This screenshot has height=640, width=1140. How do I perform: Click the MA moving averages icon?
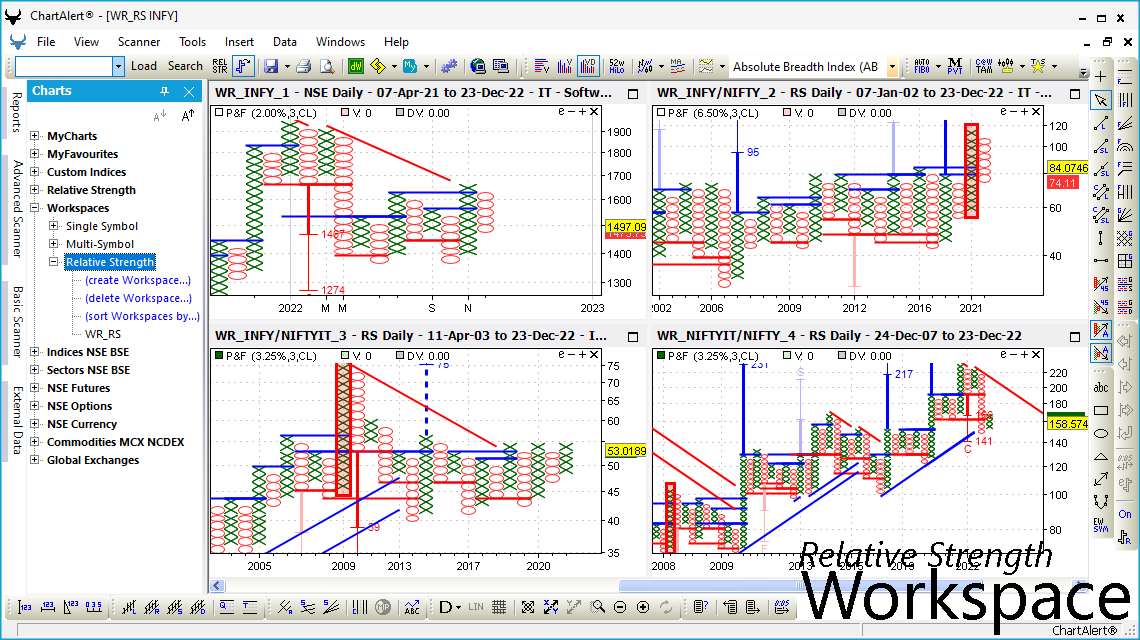coord(678,66)
